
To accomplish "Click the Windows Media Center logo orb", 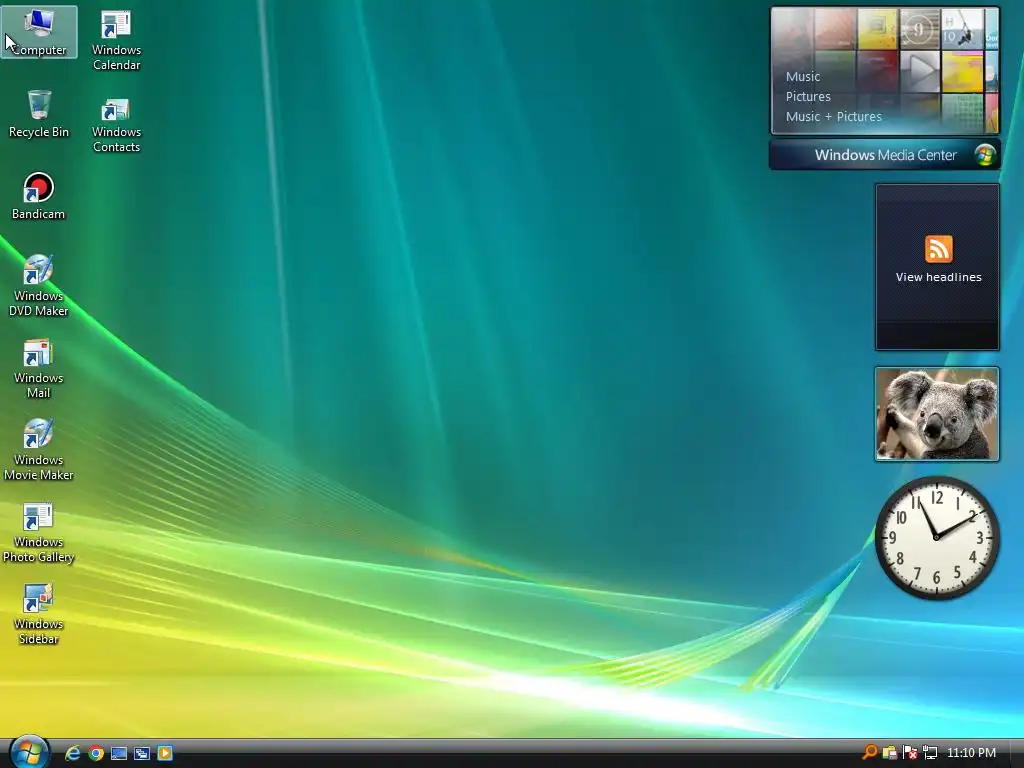I will click(x=984, y=155).
